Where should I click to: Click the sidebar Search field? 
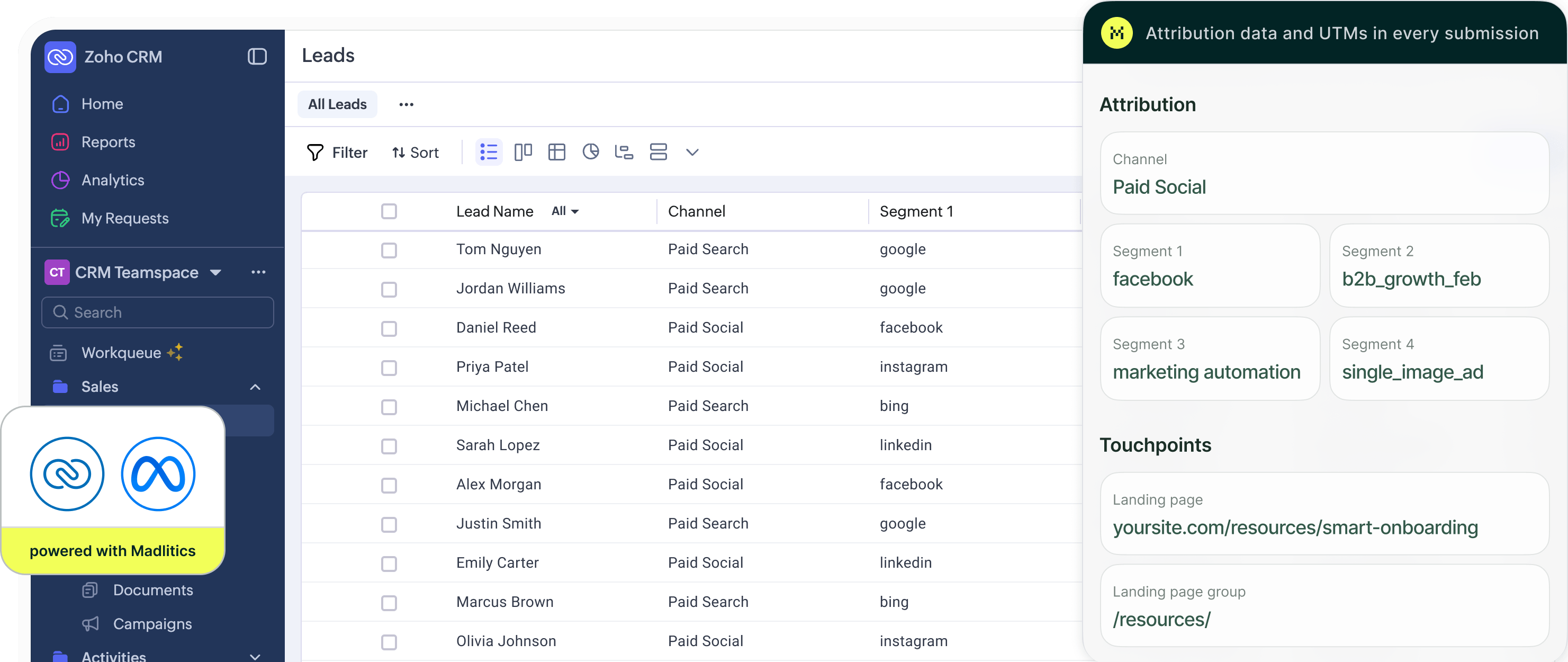pyautogui.click(x=158, y=312)
